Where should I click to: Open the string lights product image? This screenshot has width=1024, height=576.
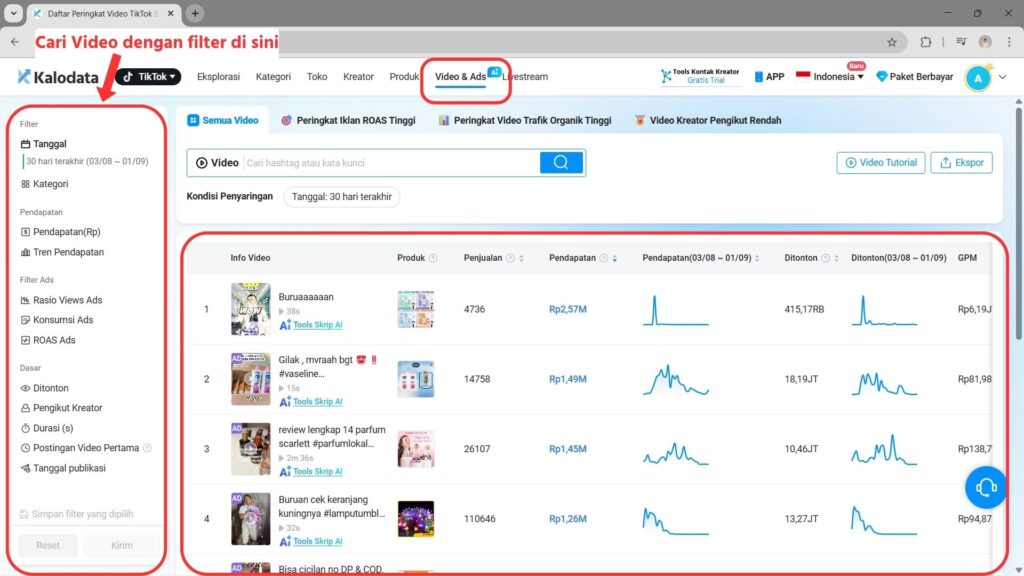click(415, 519)
